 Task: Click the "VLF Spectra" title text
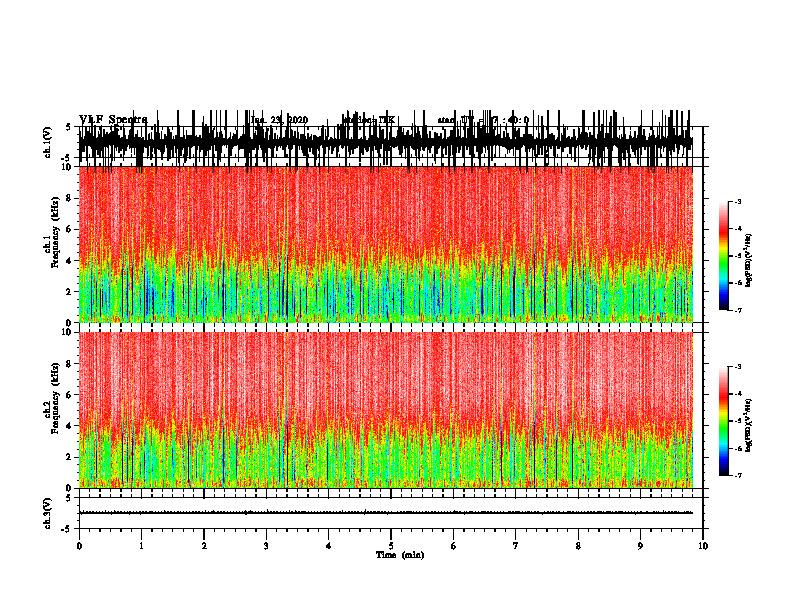pos(113,120)
